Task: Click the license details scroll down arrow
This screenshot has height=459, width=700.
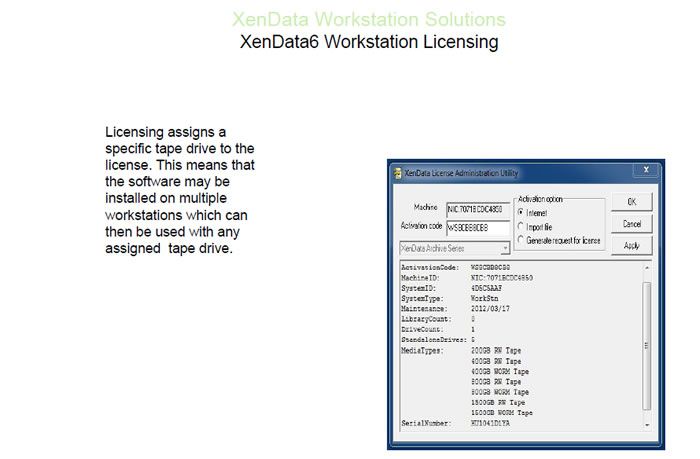Action: (646, 425)
